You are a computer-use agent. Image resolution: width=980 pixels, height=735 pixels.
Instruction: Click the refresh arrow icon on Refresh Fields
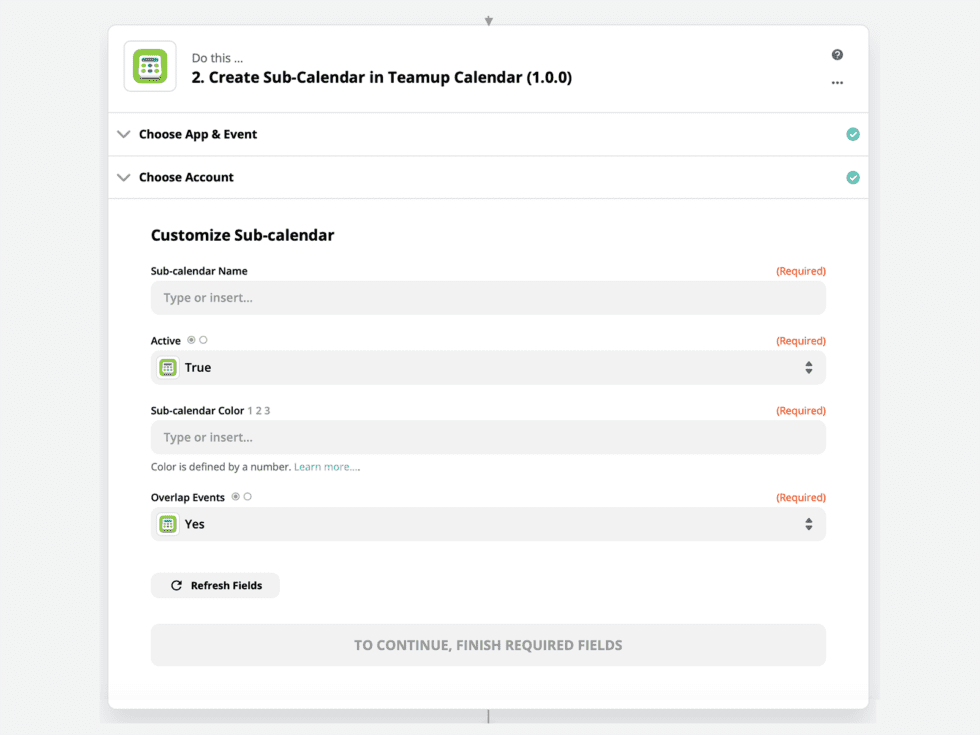175,585
